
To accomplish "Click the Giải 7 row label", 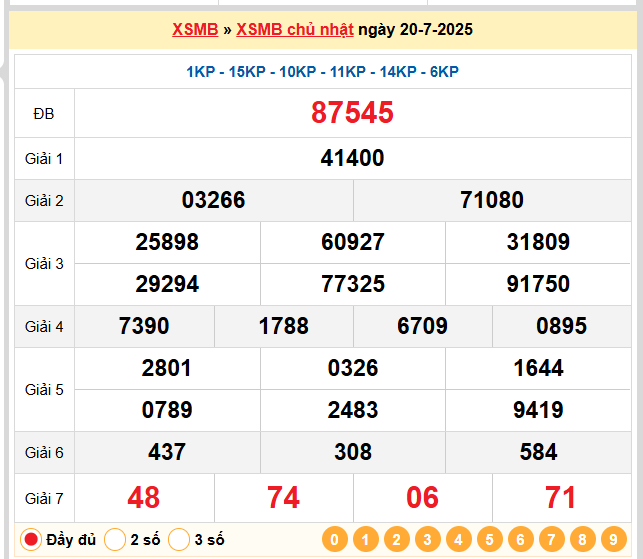I will pos(44,499).
